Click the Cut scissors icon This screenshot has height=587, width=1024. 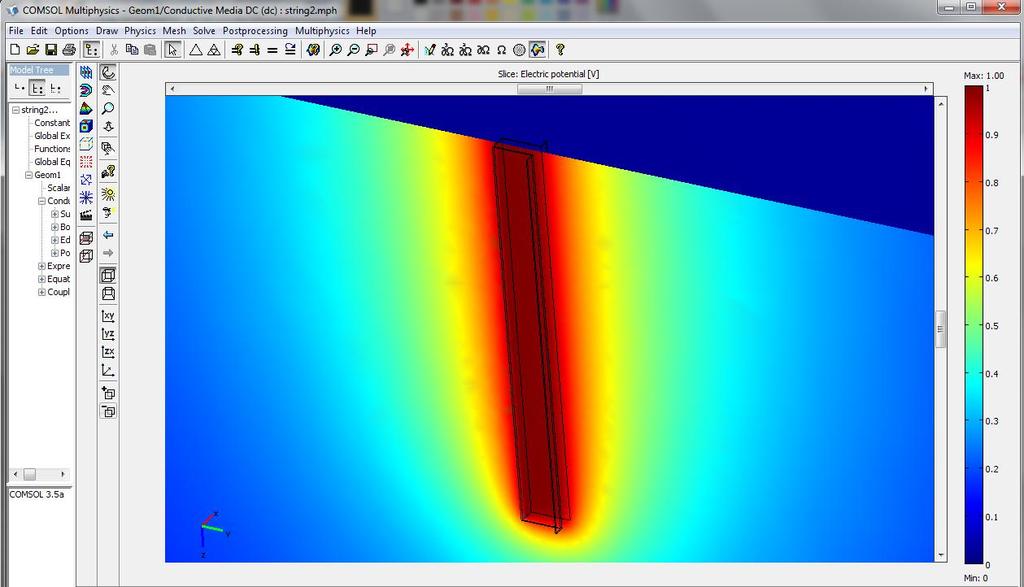coord(114,50)
